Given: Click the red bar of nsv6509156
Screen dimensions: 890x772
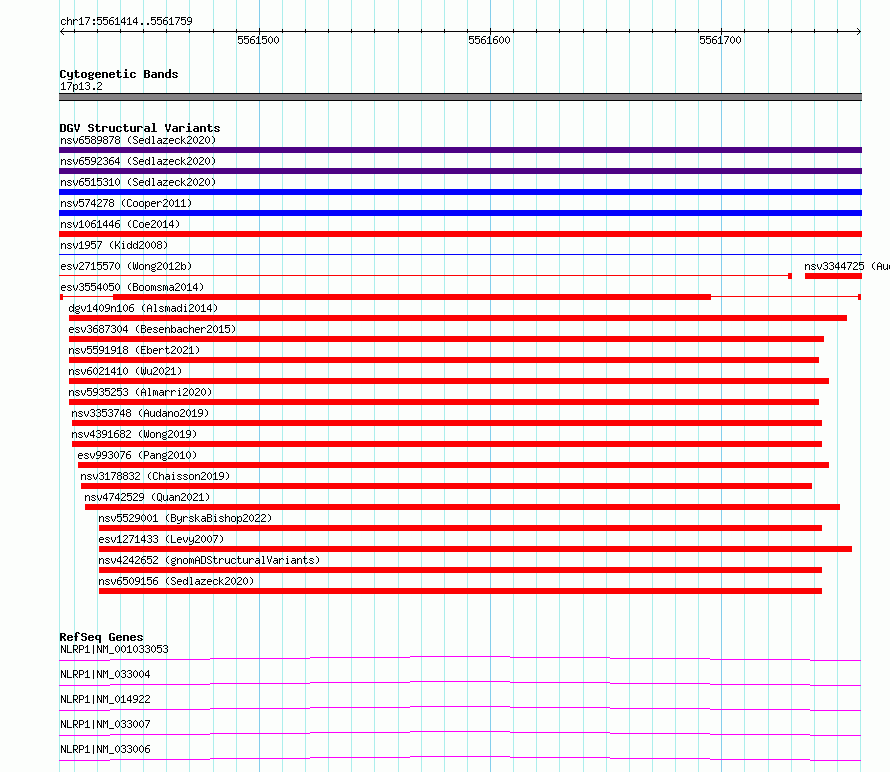Looking at the screenshot, I should pyautogui.click(x=460, y=591).
